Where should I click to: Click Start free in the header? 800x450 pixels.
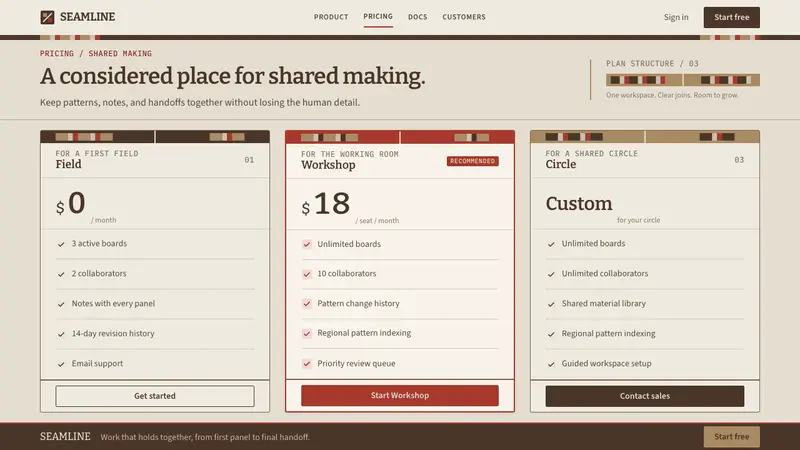coord(732,17)
